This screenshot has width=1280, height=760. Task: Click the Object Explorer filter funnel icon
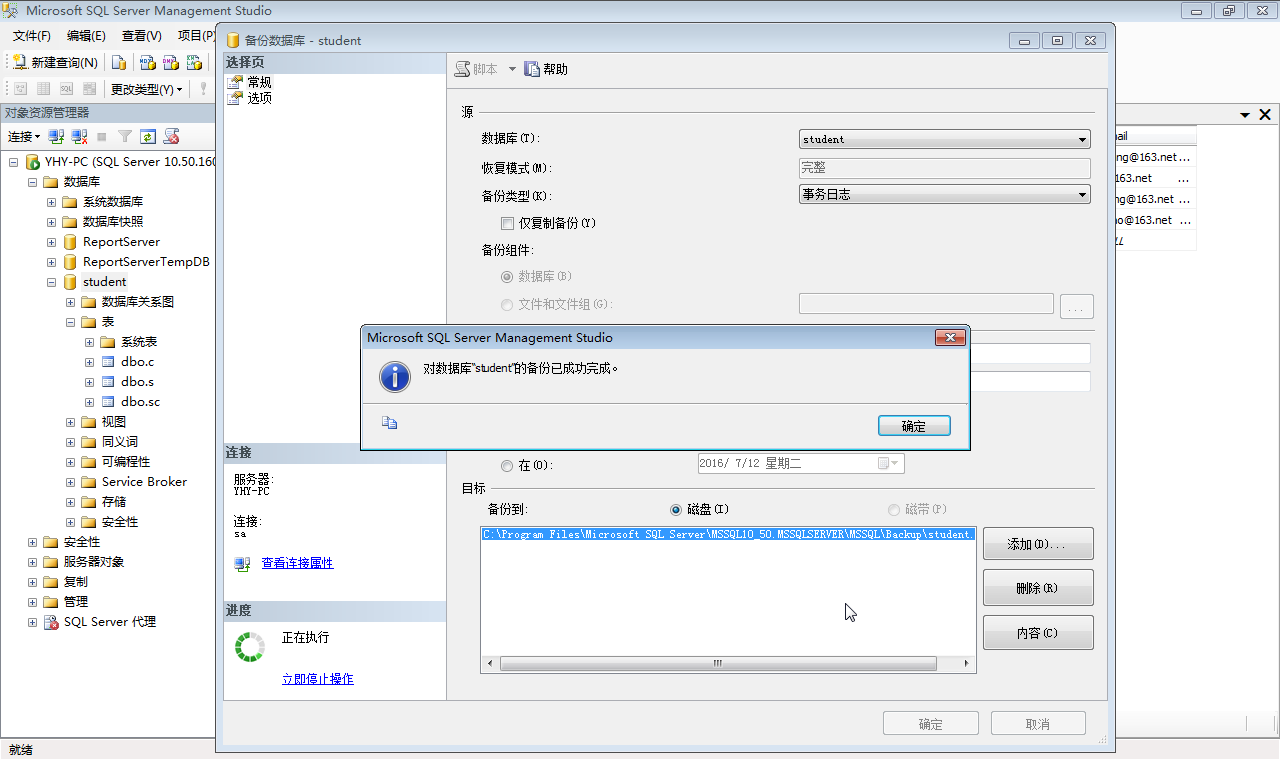click(x=125, y=136)
